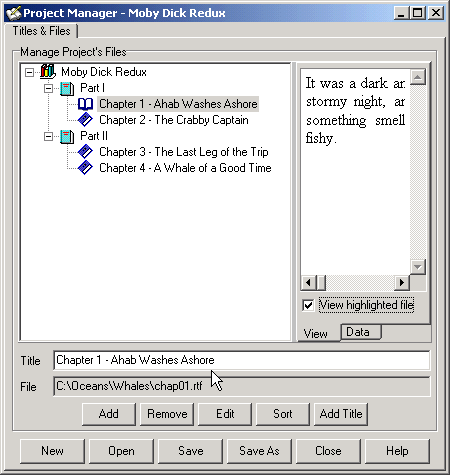Screen dimensions: 450x475
Task: Click the blue diamond icon for Chapter 4
Action: click(x=85, y=168)
